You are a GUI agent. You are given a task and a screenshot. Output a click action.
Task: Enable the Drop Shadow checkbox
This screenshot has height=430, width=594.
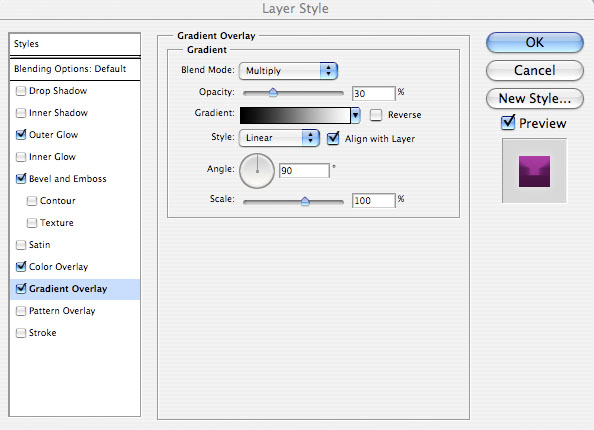(x=21, y=91)
